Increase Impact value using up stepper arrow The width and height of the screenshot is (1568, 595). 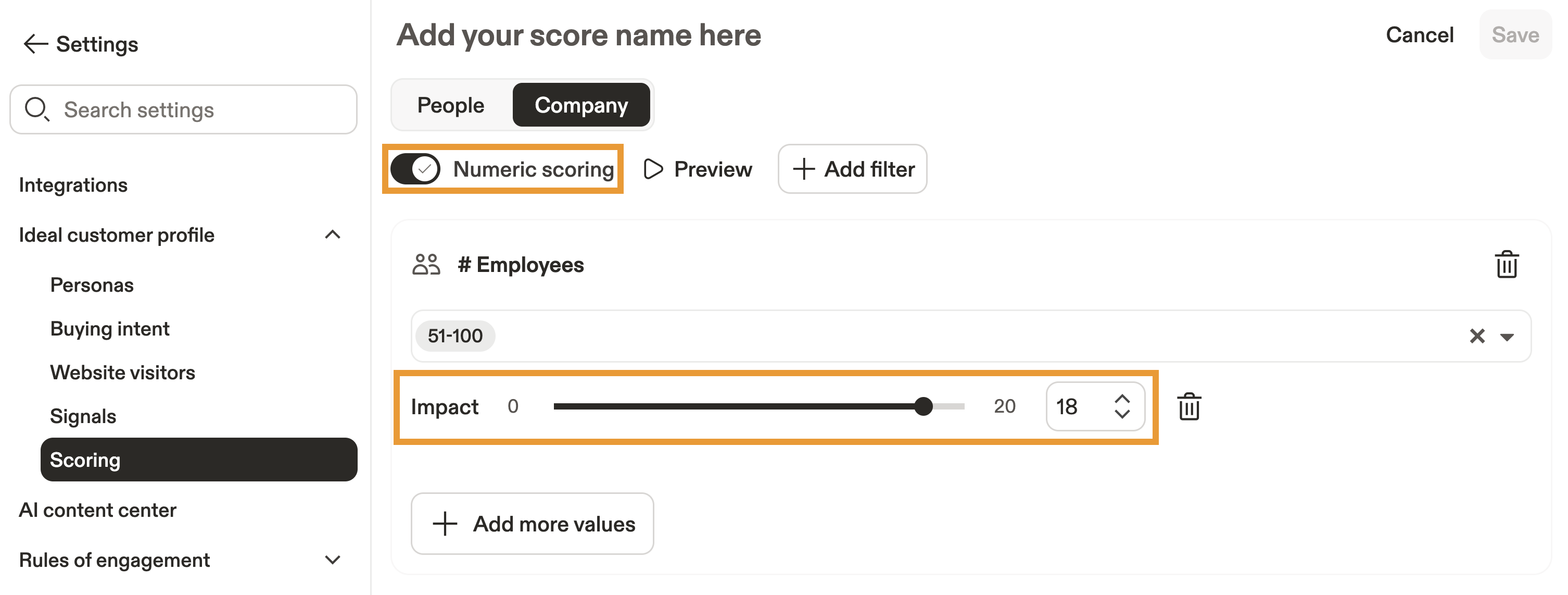1122,398
